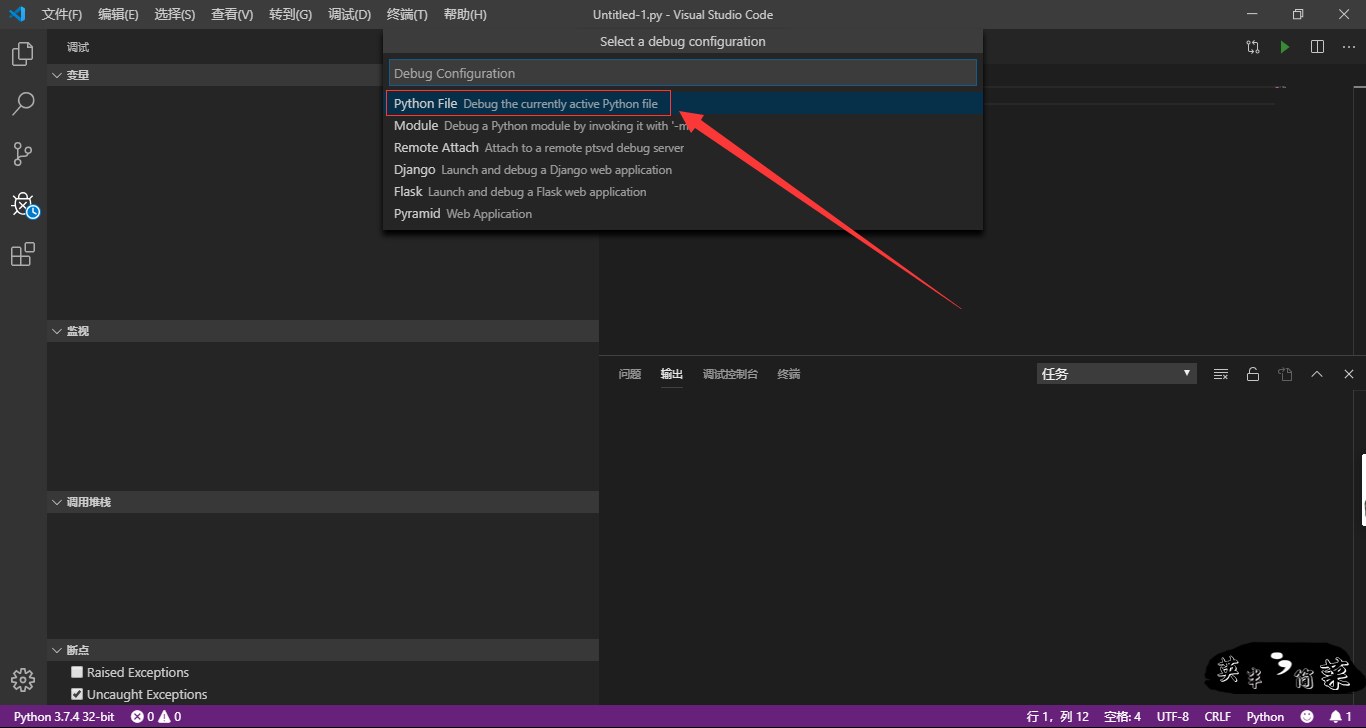
Task: Click the 行 1, 列 12 cursor position
Action: click(1057, 717)
